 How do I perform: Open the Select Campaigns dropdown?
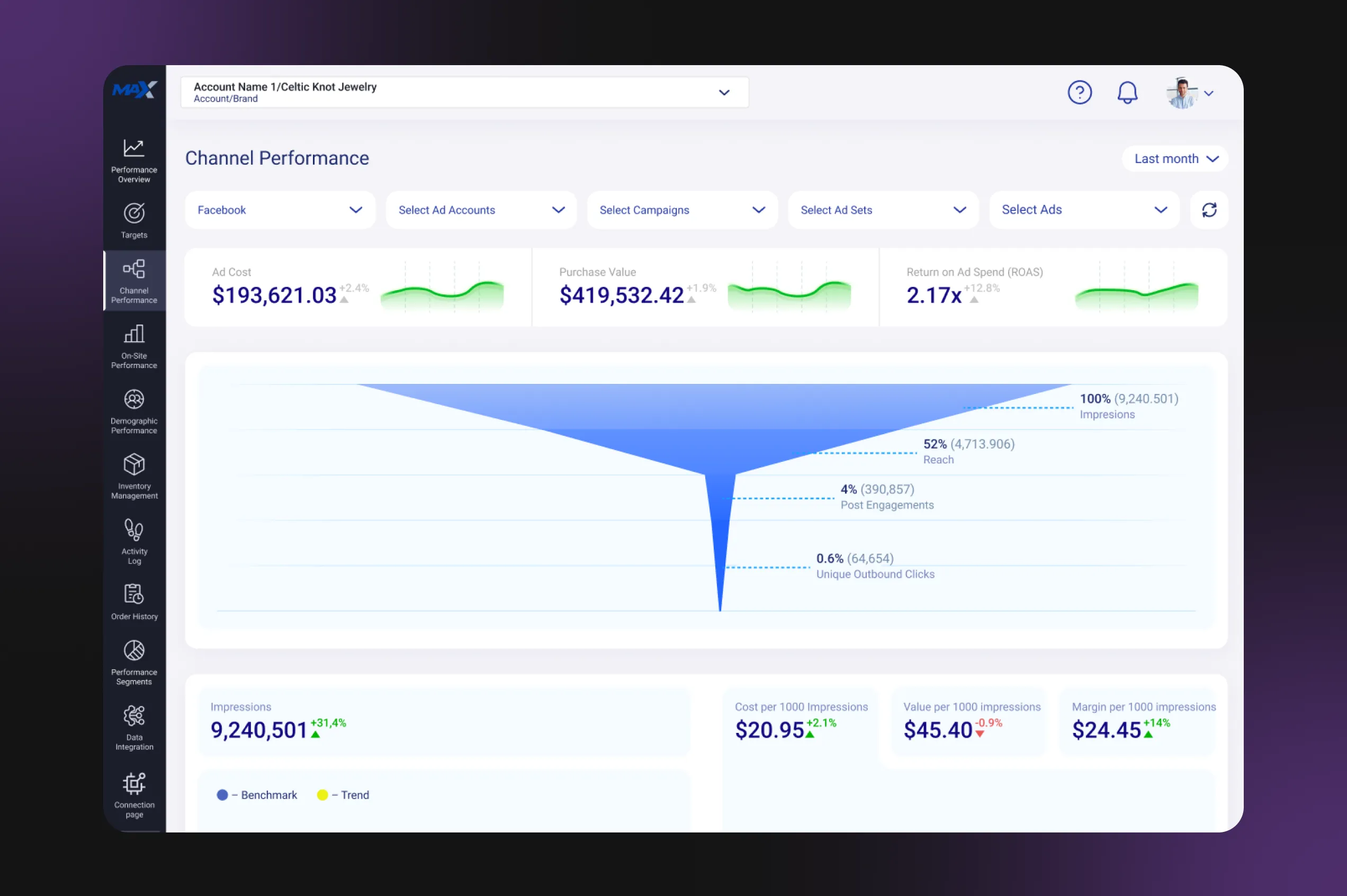[681, 210]
